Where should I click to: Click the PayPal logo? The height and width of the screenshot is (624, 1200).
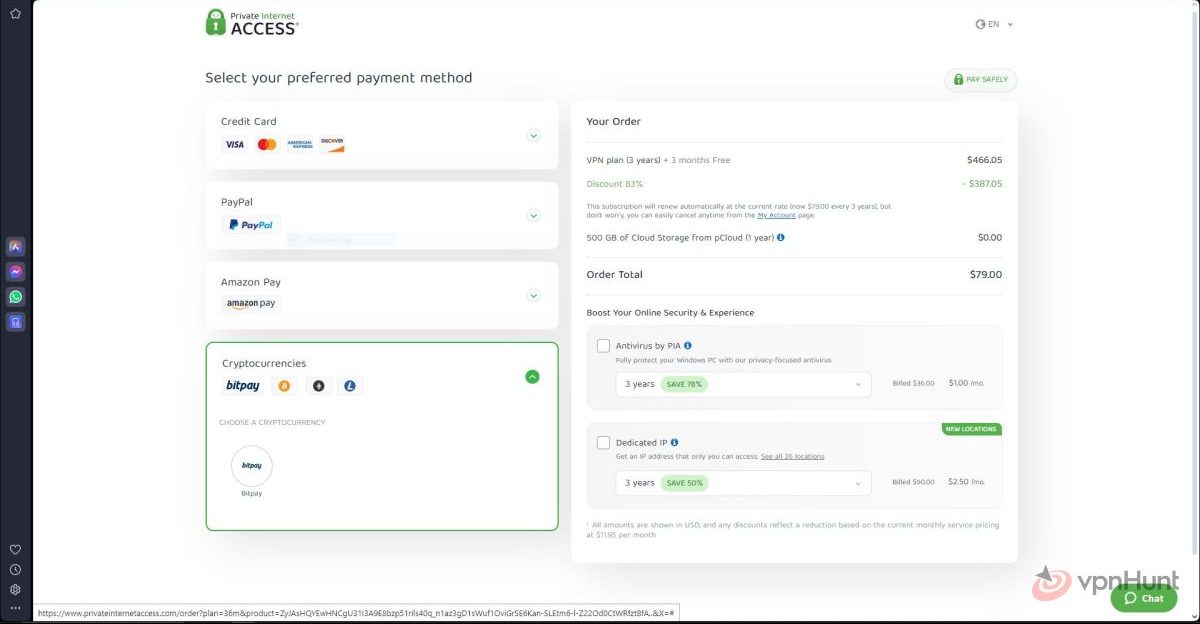pos(251,225)
